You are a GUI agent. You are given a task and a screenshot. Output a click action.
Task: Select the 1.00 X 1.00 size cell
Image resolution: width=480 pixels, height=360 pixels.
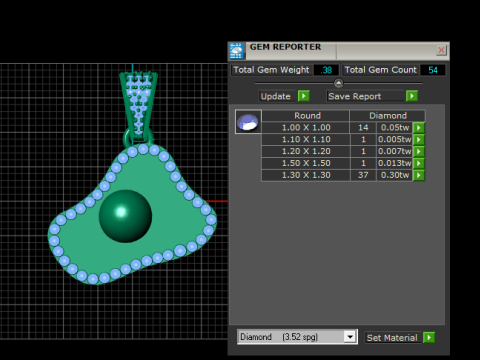(306, 128)
